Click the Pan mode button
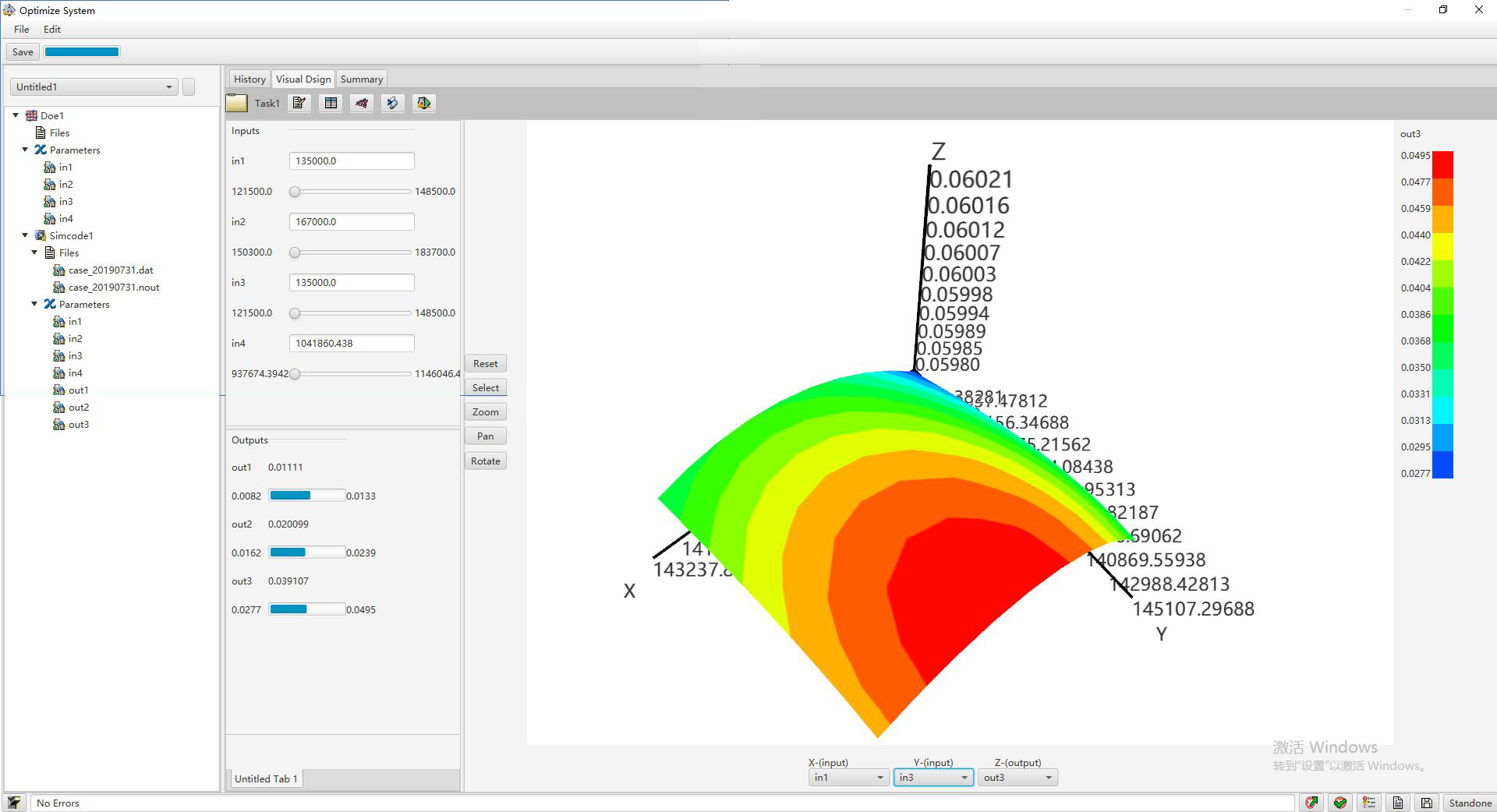The image size is (1497, 812). (x=485, y=436)
